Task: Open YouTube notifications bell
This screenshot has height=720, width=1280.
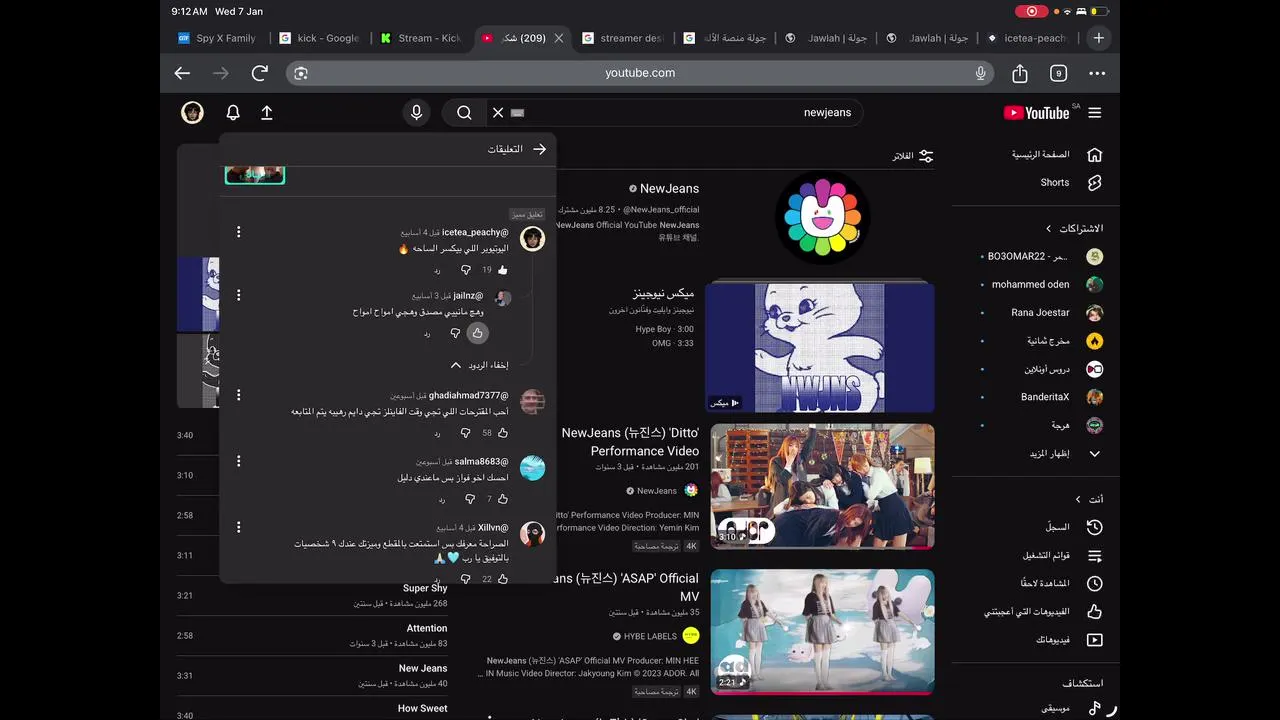Action: click(x=233, y=113)
